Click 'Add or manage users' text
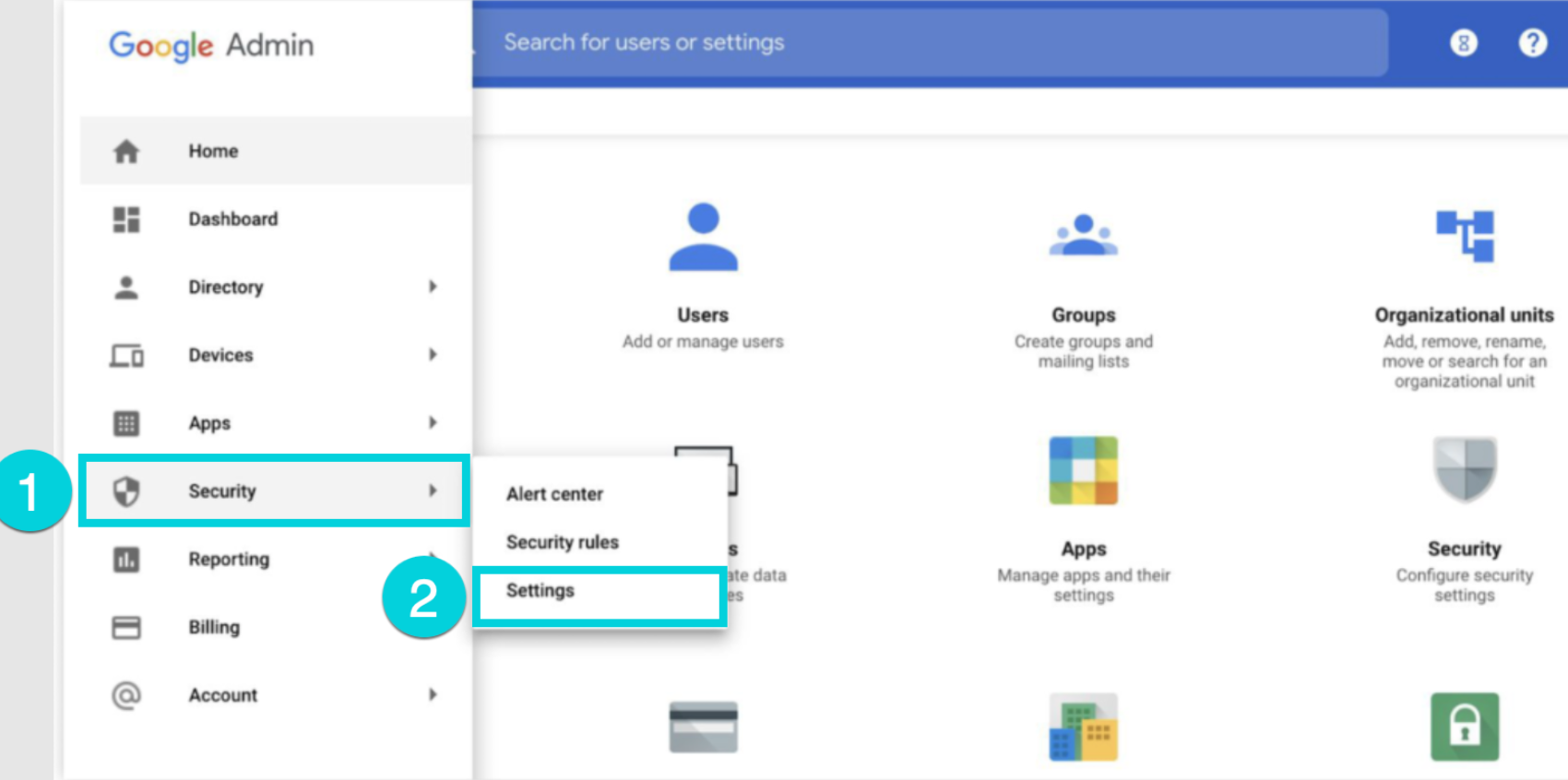Screen dimensions: 1568x780 pos(703,342)
